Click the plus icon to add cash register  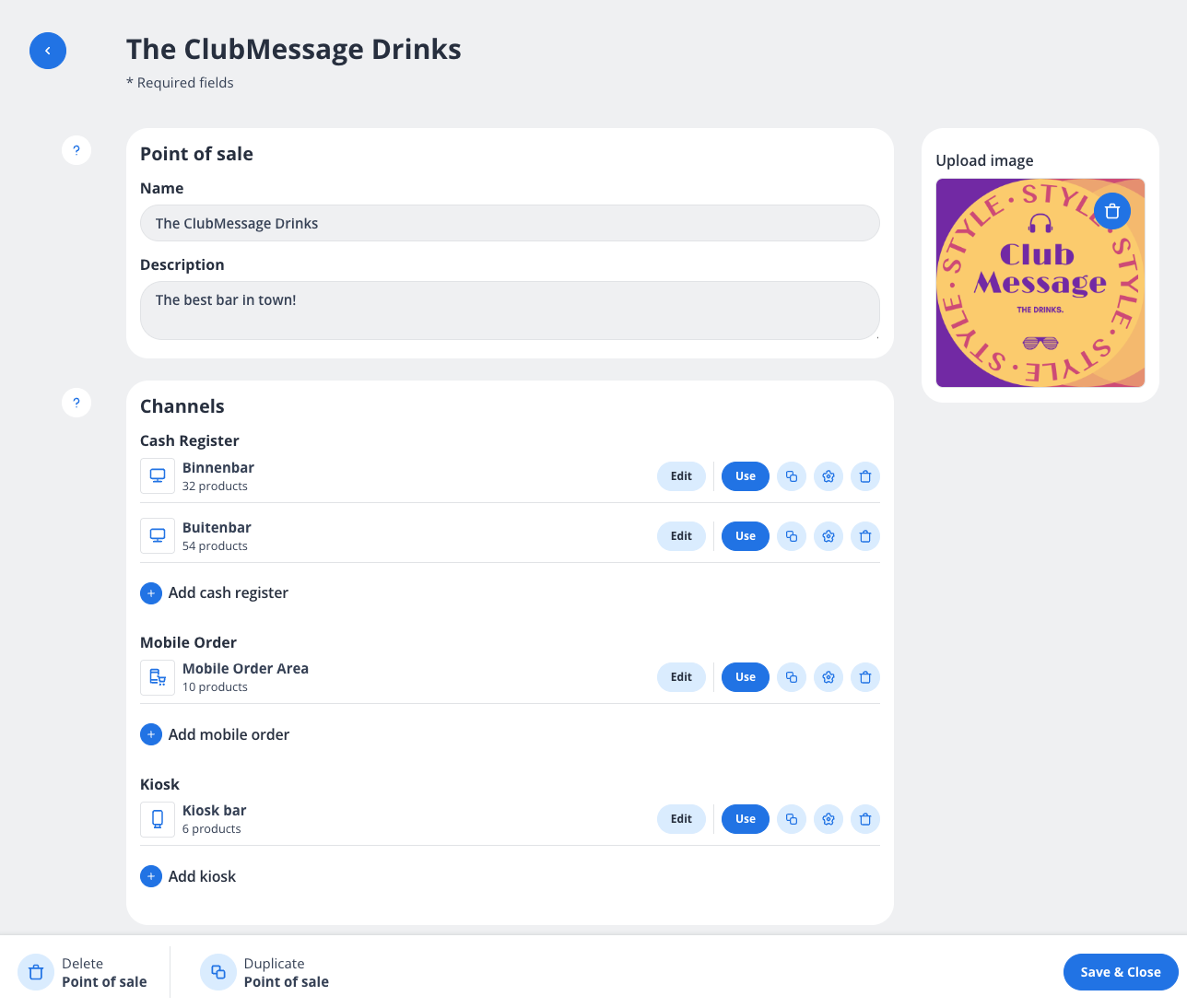coord(151,593)
